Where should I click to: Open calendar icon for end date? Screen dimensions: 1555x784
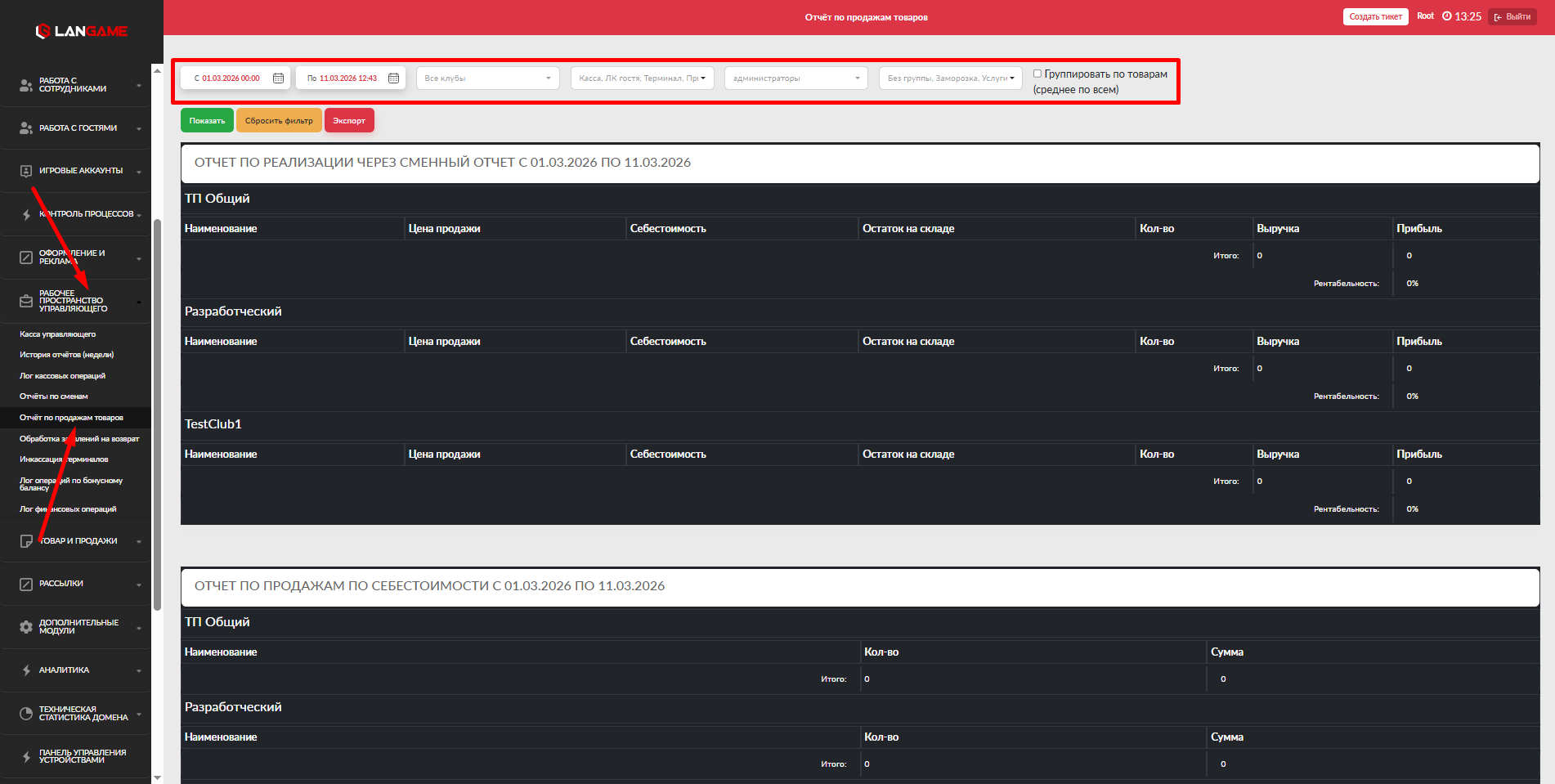(x=393, y=78)
